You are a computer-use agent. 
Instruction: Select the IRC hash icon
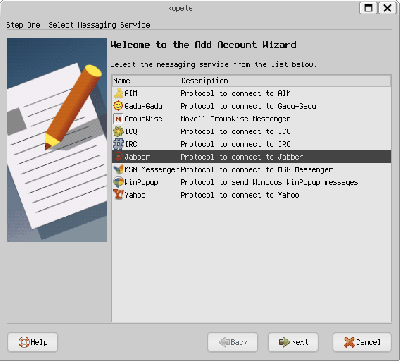click(118, 144)
